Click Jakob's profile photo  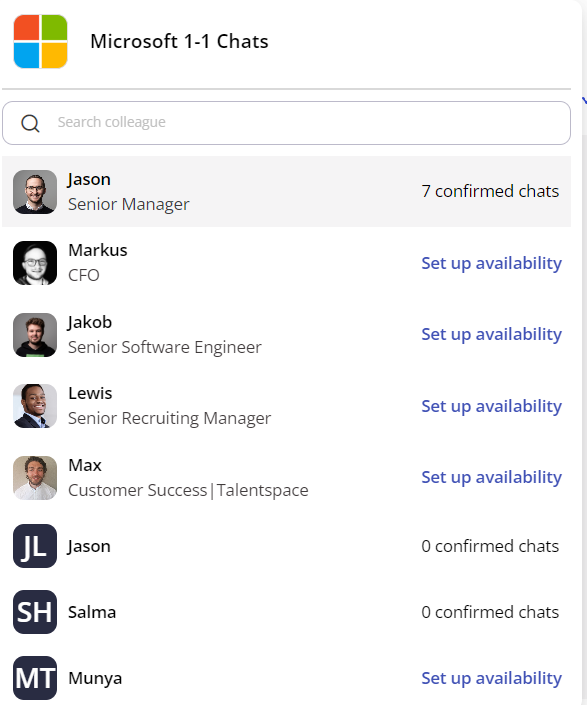click(x=35, y=335)
